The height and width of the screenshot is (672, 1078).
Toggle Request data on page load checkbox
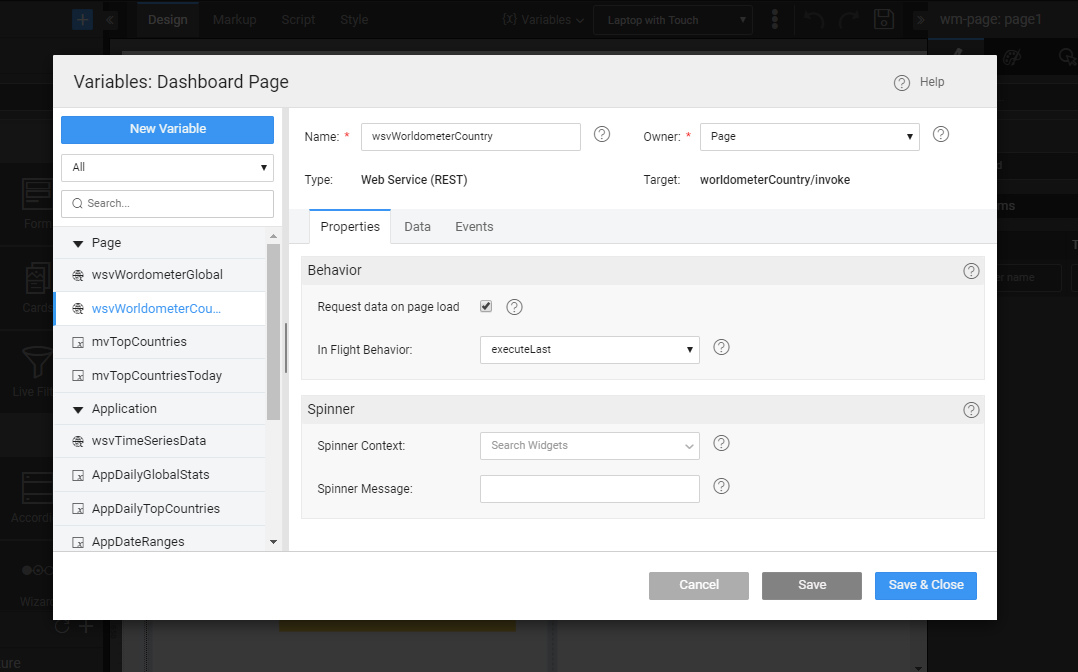pyautogui.click(x=486, y=306)
